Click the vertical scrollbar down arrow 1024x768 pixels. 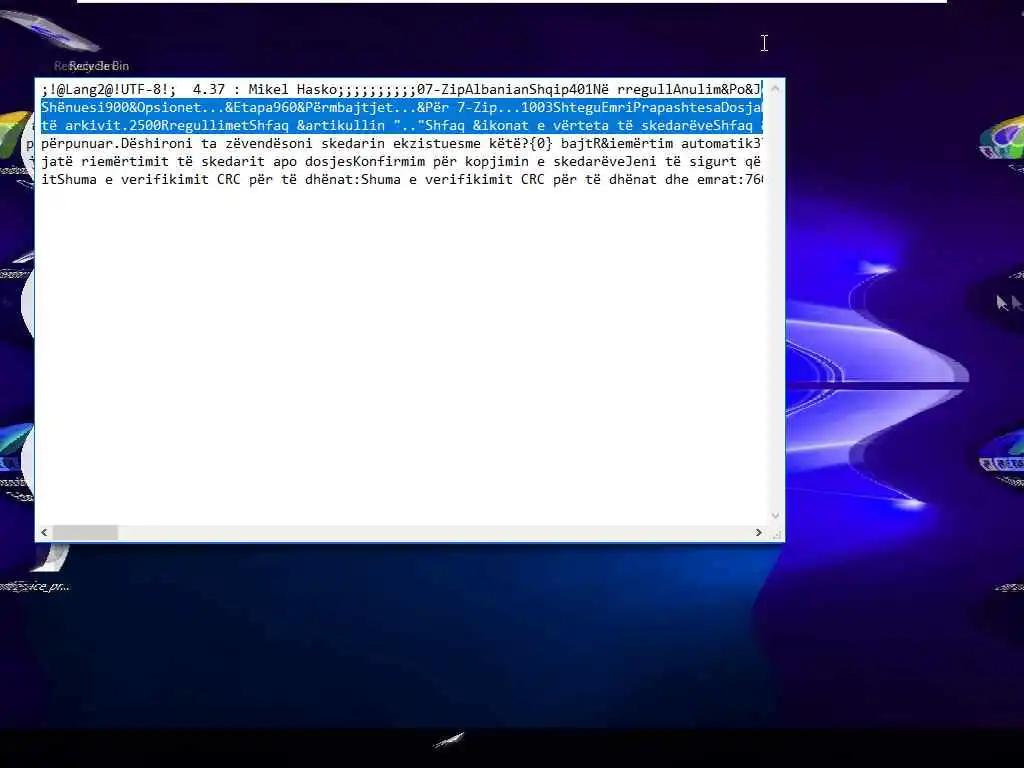[775, 515]
